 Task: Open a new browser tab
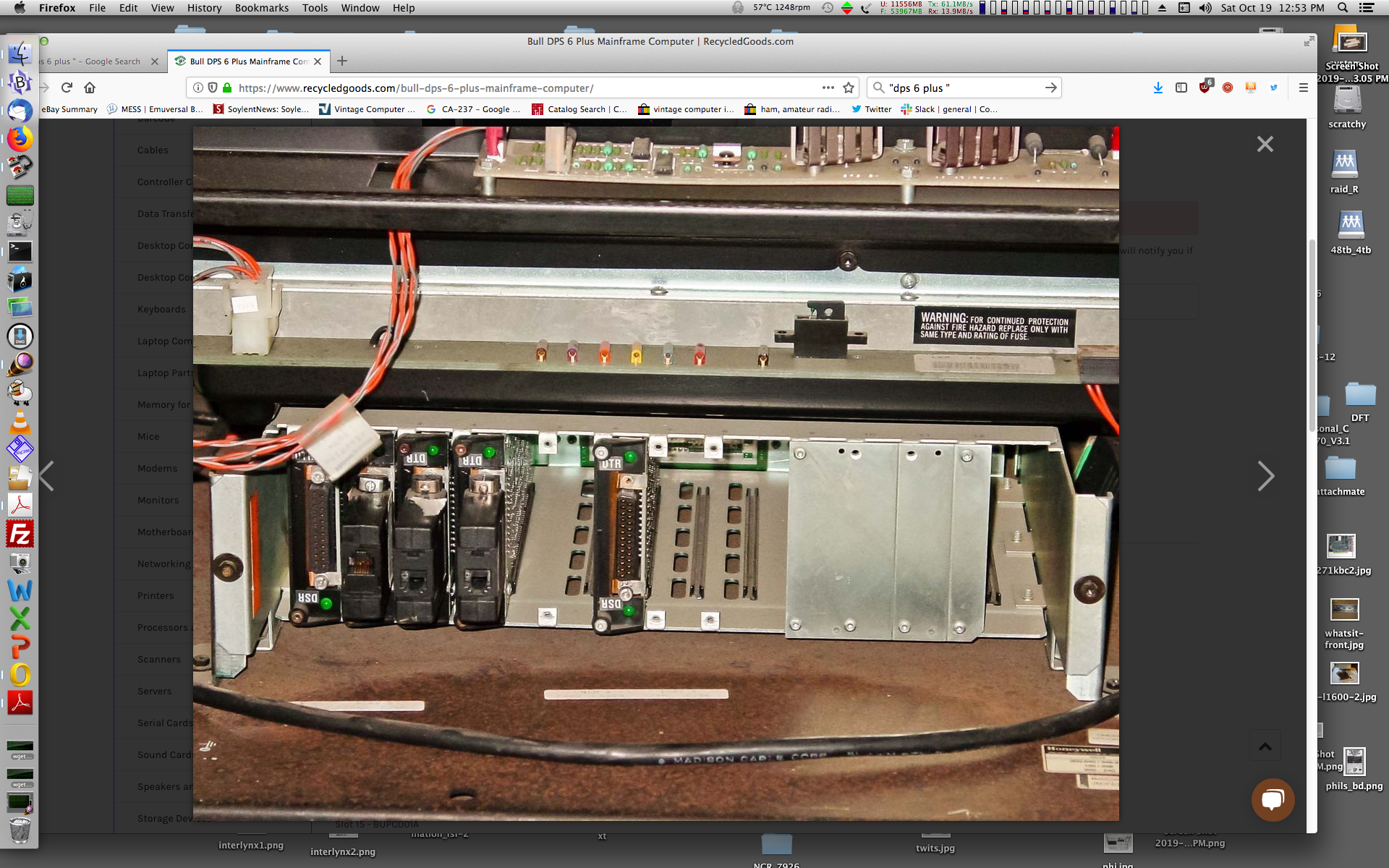(342, 61)
